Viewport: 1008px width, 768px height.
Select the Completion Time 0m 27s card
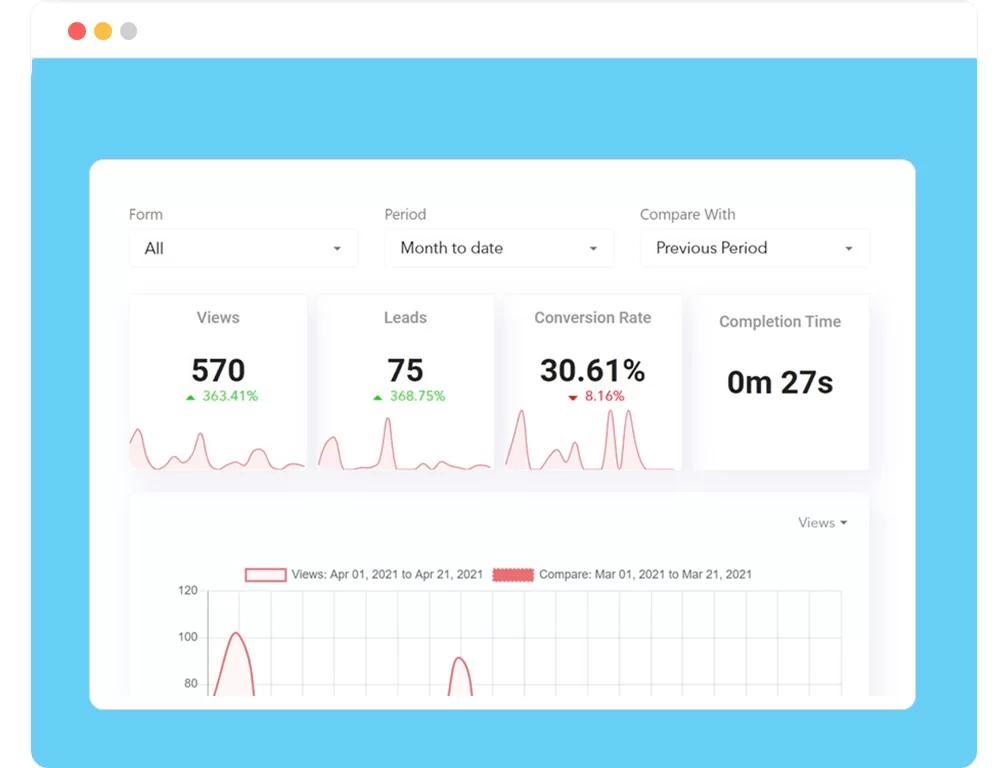point(780,382)
